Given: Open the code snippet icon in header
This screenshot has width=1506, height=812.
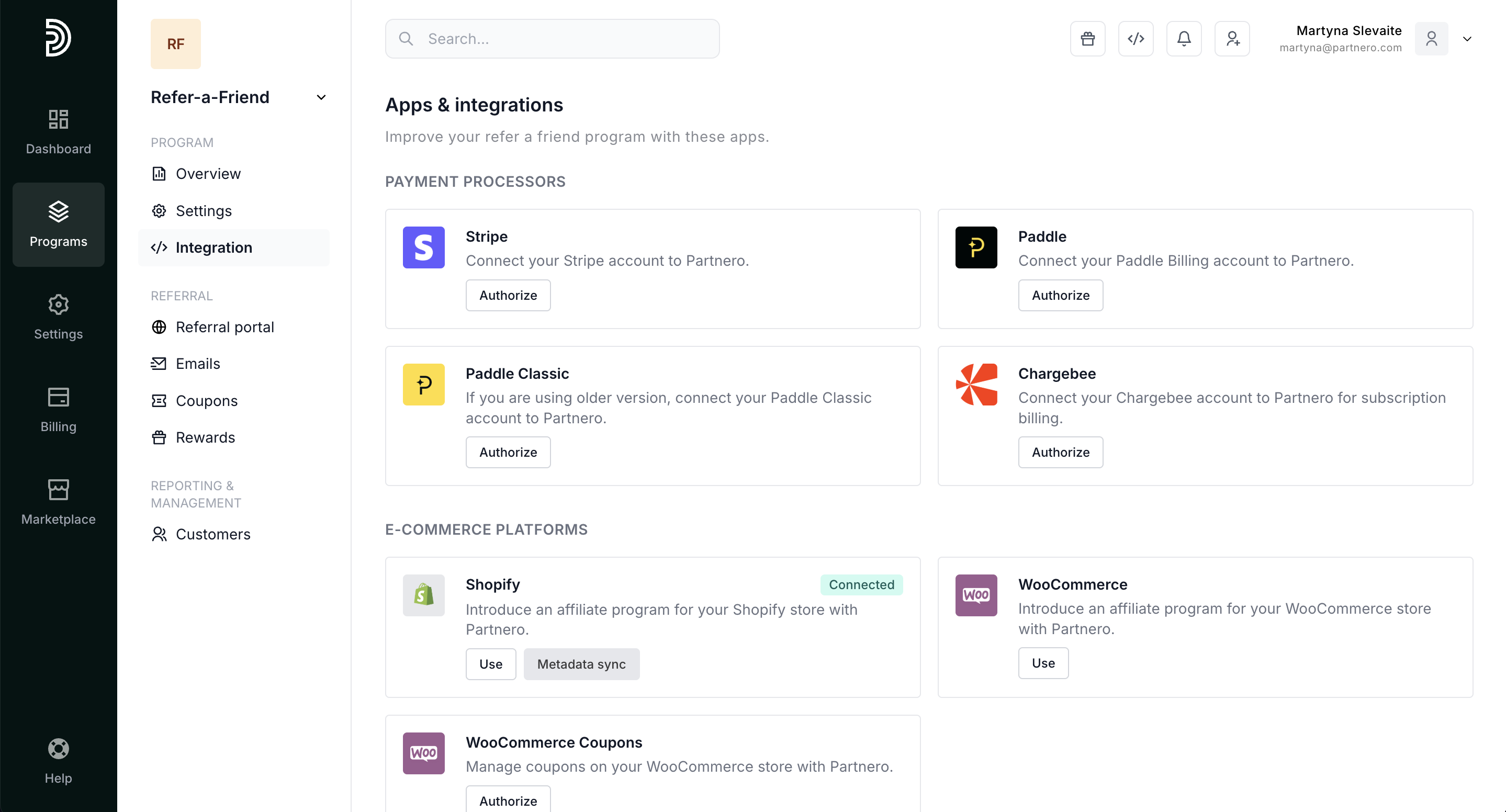Looking at the screenshot, I should [1136, 39].
